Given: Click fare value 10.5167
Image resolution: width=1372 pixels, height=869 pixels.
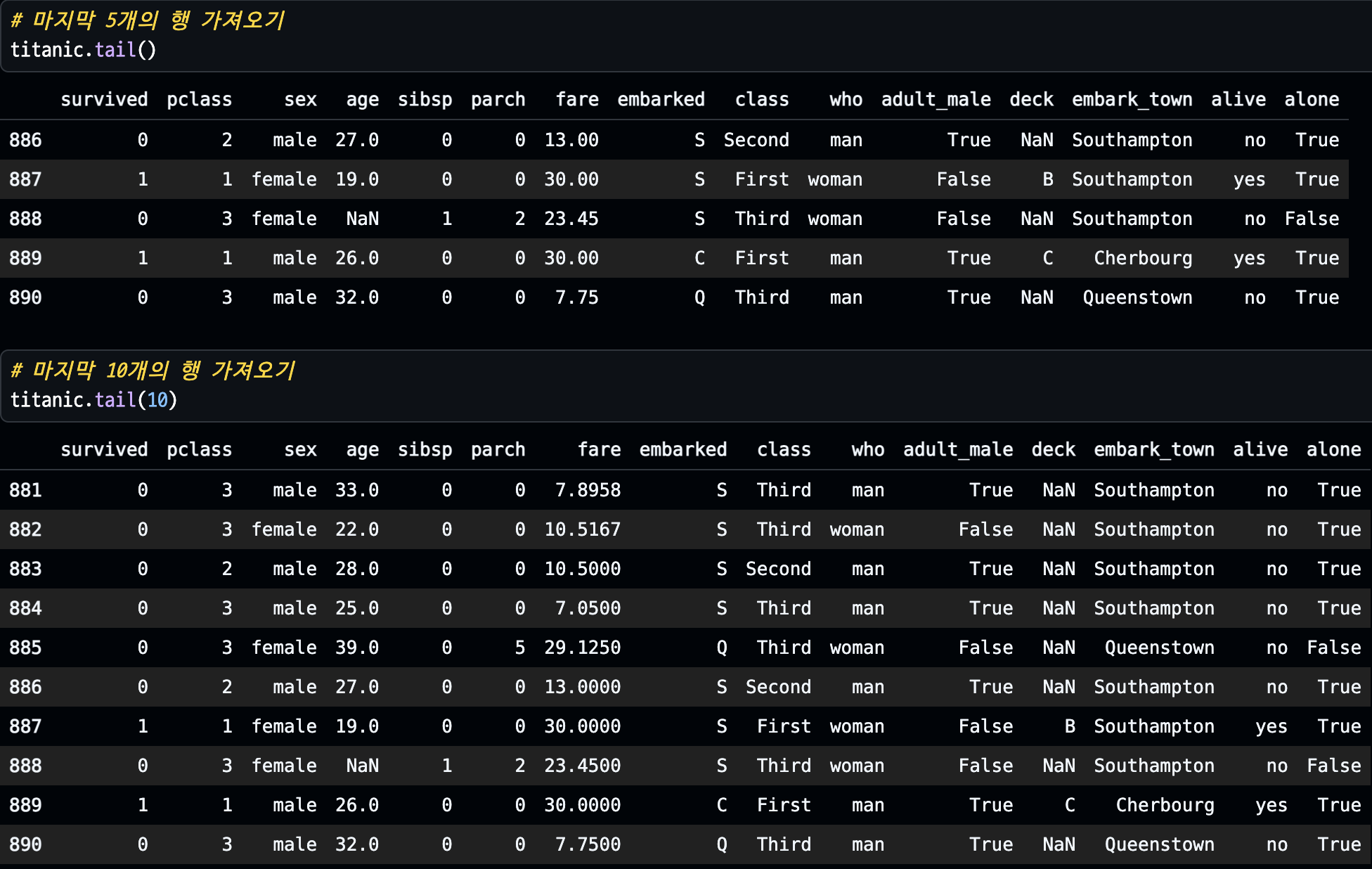Looking at the screenshot, I should point(582,529).
